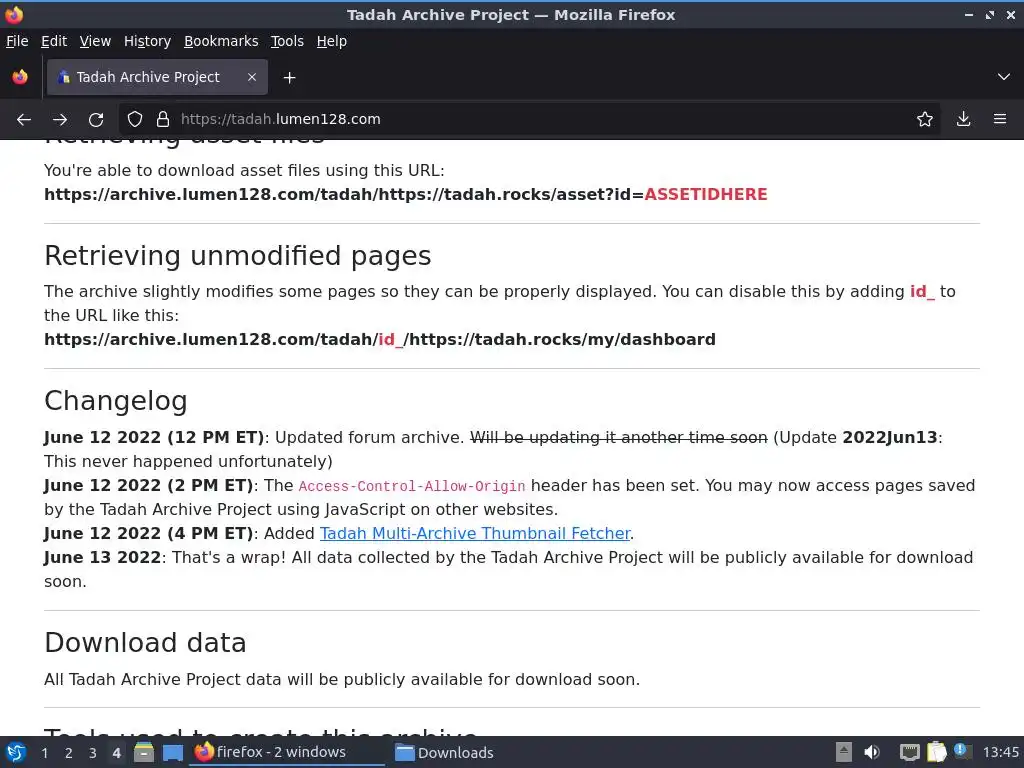Click the Access-Control-Allow-Origin code text

coord(412,487)
